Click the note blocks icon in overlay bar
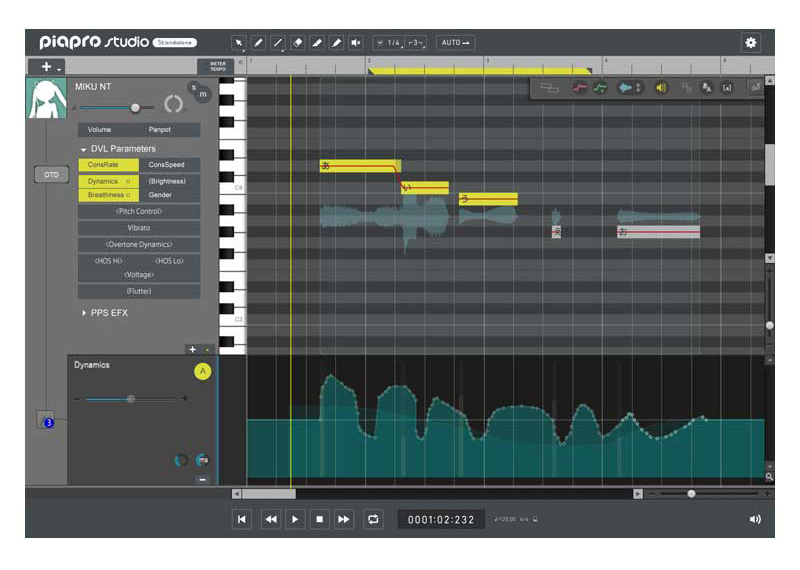The width and height of the screenshot is (800, 570). click(549, 88)
